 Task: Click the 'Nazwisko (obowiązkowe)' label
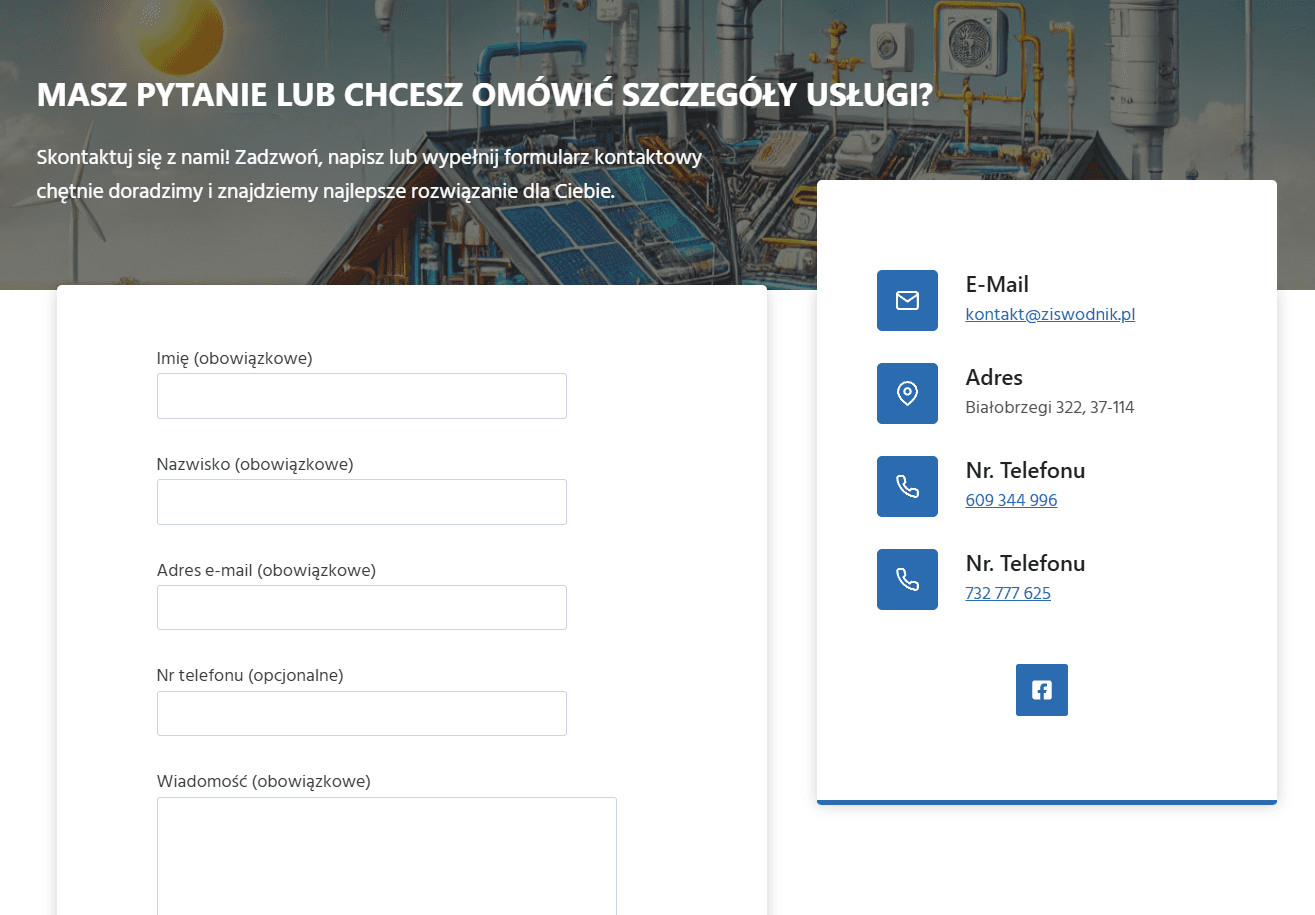tap(255, 464)
